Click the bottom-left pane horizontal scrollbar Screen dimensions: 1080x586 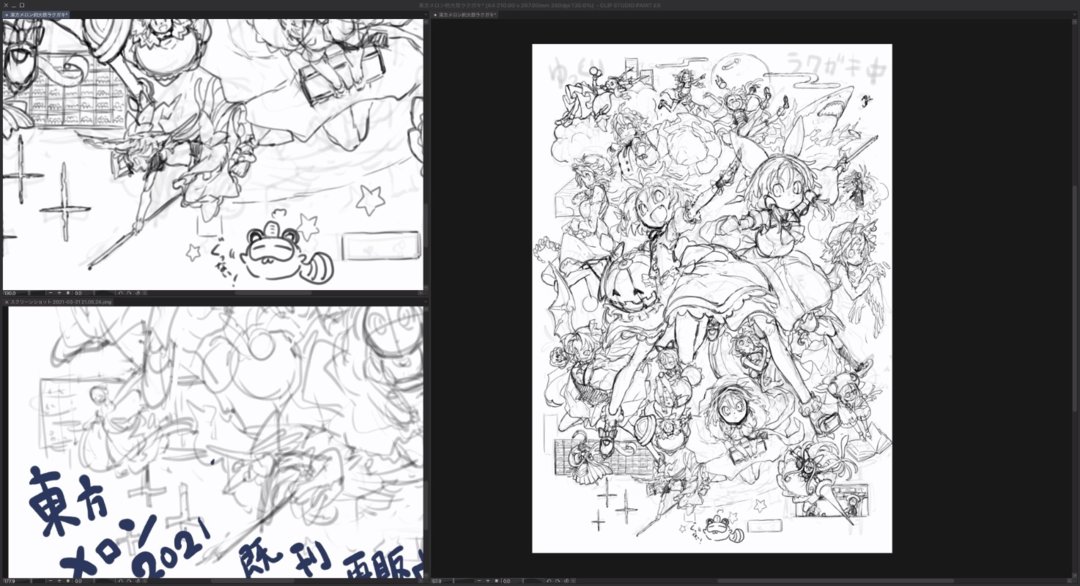coord(253,580)
